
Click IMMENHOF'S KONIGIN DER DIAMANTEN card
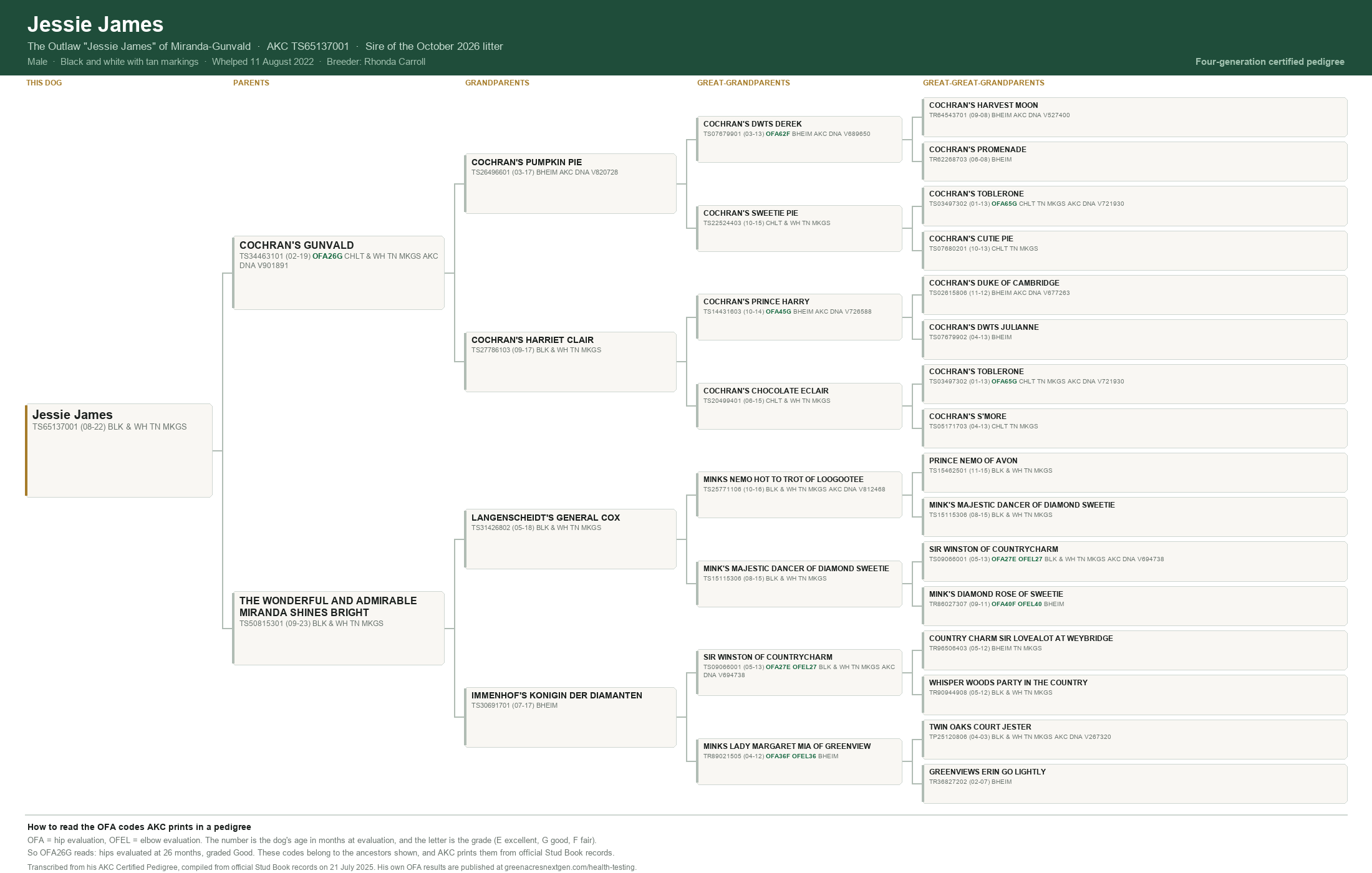click(570, 717)
